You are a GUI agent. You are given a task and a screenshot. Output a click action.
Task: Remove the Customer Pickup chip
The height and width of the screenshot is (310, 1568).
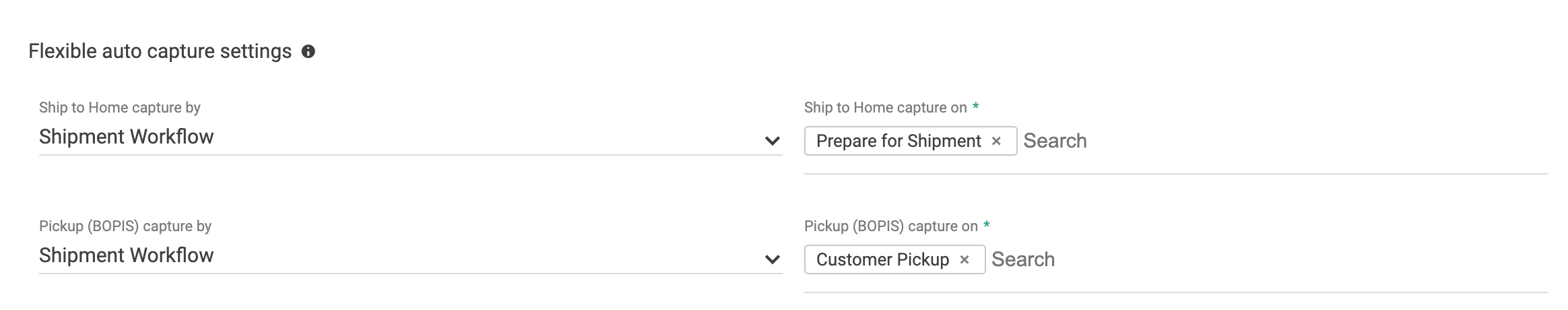965,259
